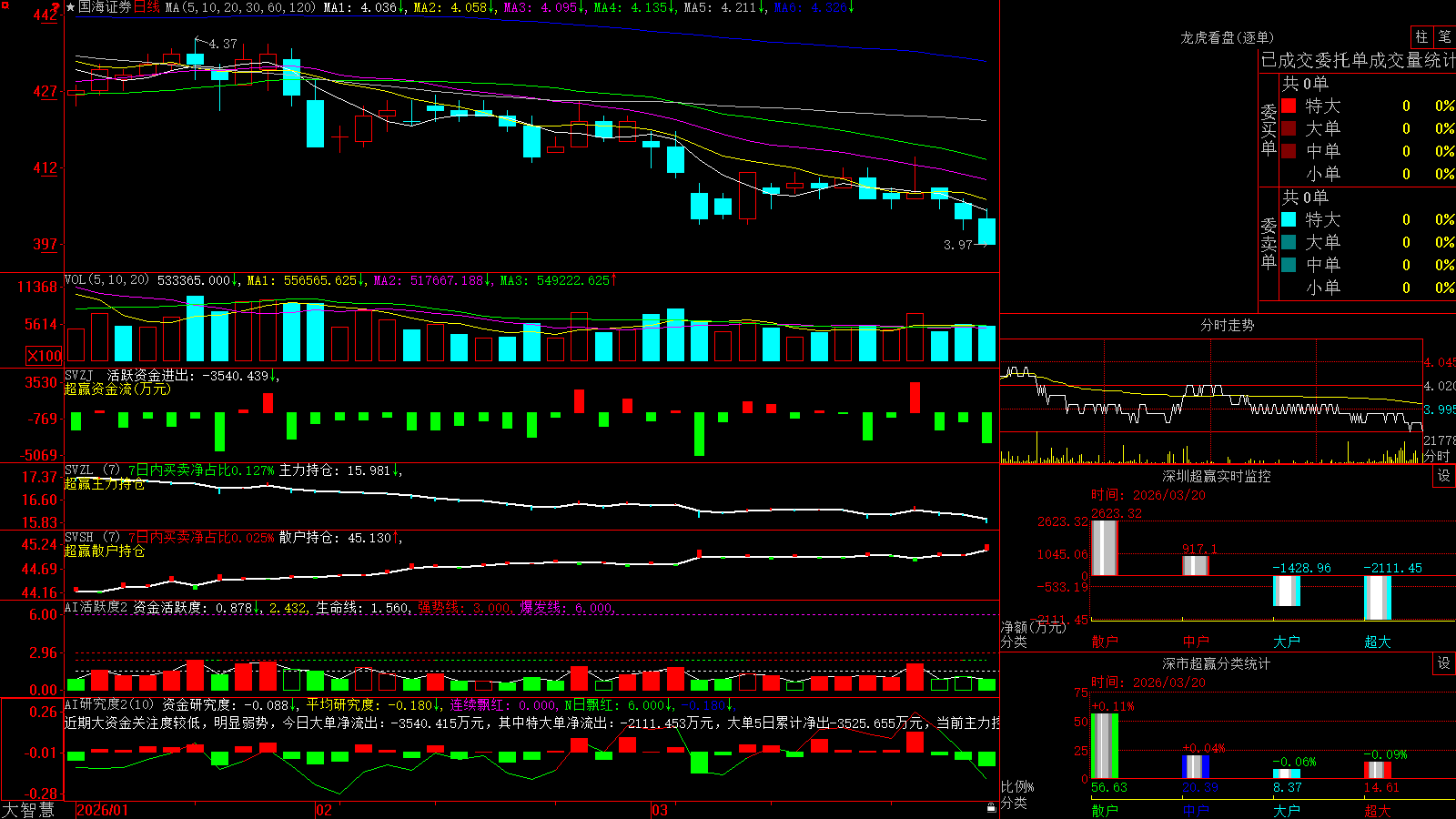The height and width of the screenshot is (819, 1456).
Task: Click teal swatch for 中单 sell orders
Action: click(x=1289, y=265)
